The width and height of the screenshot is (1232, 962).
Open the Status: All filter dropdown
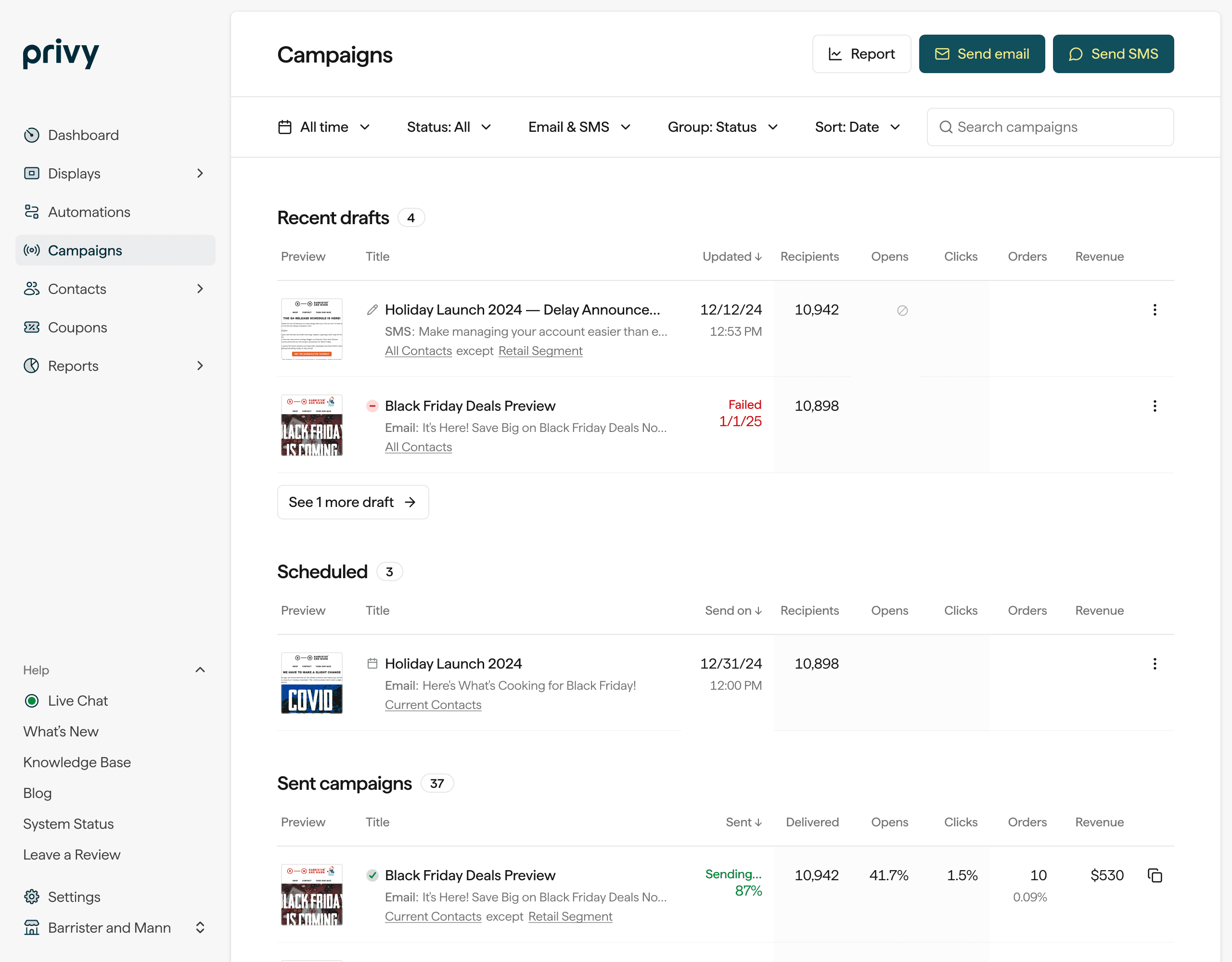pyautogui.click(x=449, y=127)
